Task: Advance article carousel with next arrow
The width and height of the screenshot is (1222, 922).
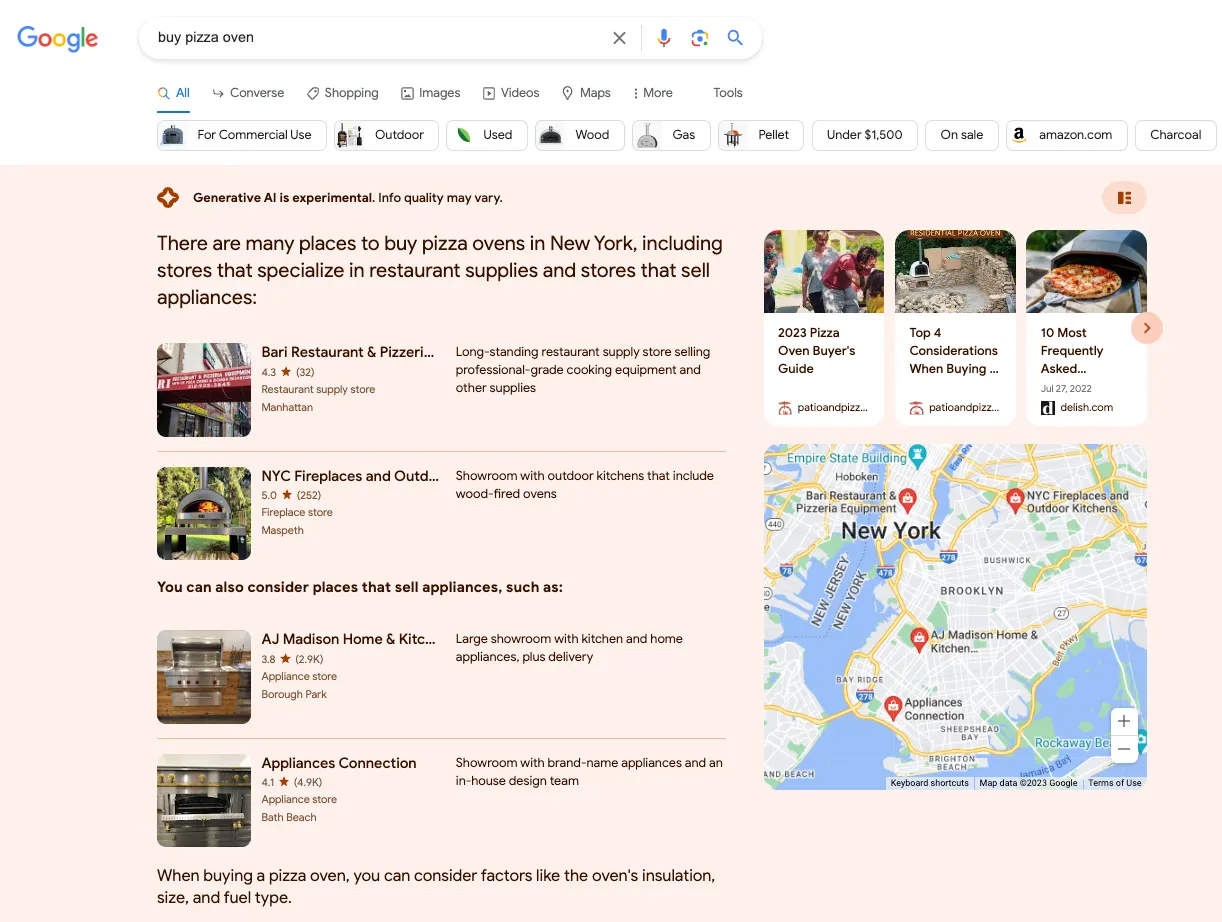Action: [1147, 327]
